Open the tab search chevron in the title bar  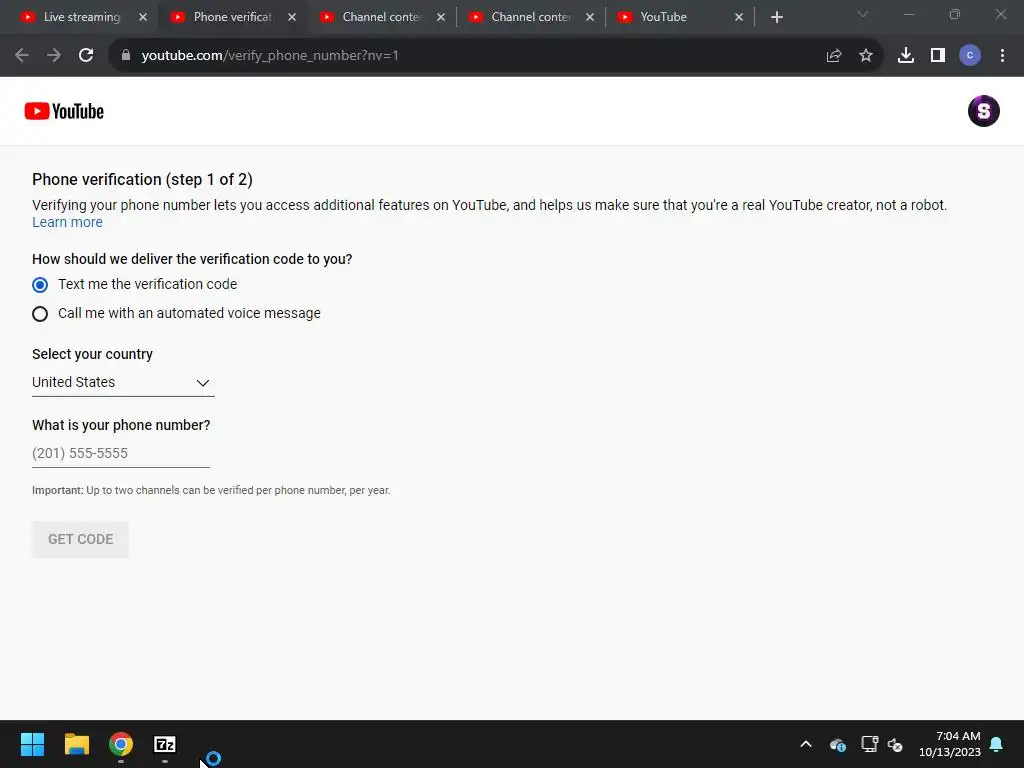863,14
